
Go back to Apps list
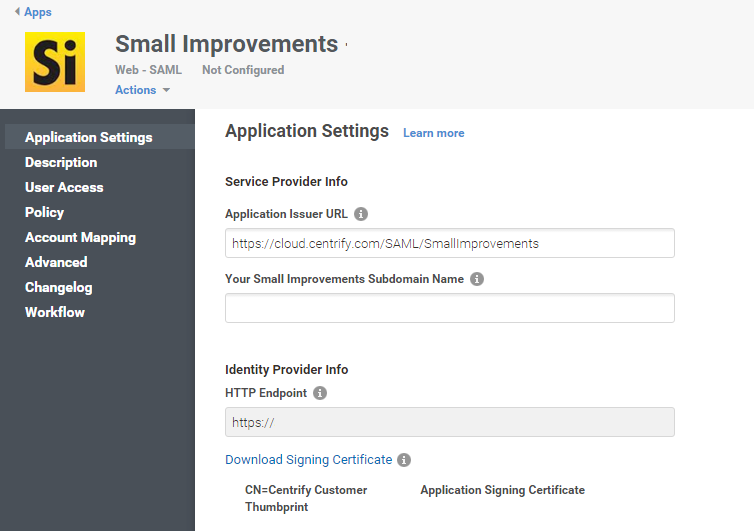tap(38, 12)
